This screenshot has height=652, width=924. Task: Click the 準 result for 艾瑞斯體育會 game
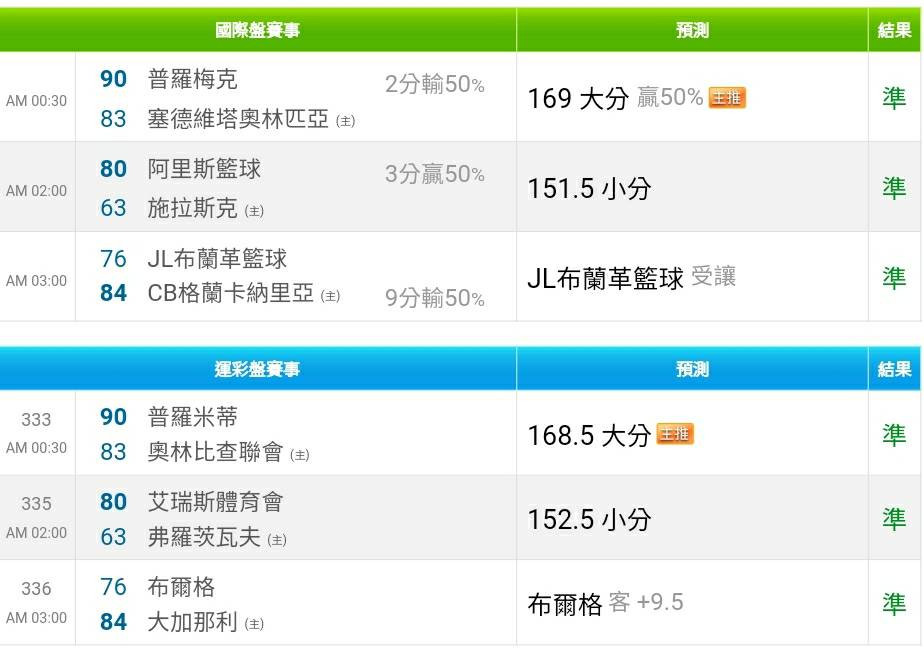[x=894, y=519]
